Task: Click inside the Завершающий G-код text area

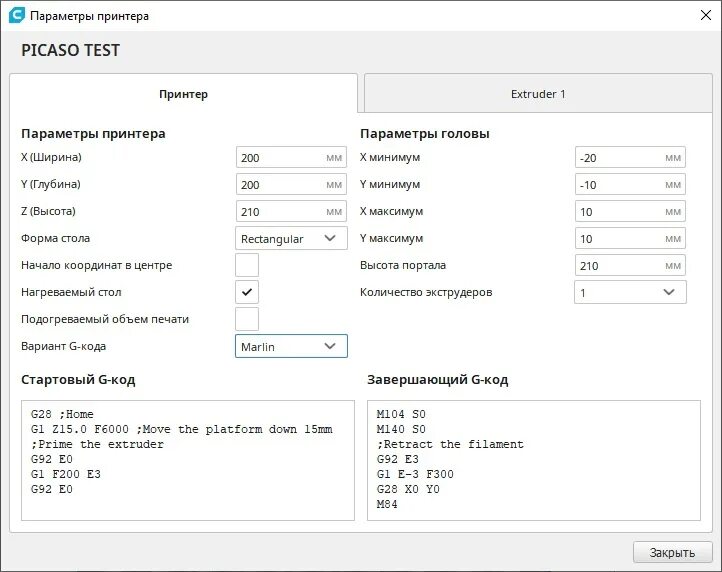Action: (534, 460)
